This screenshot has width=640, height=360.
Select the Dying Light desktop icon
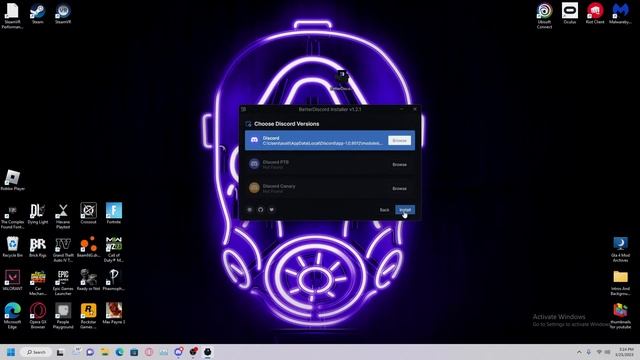[x=38, y=214]
